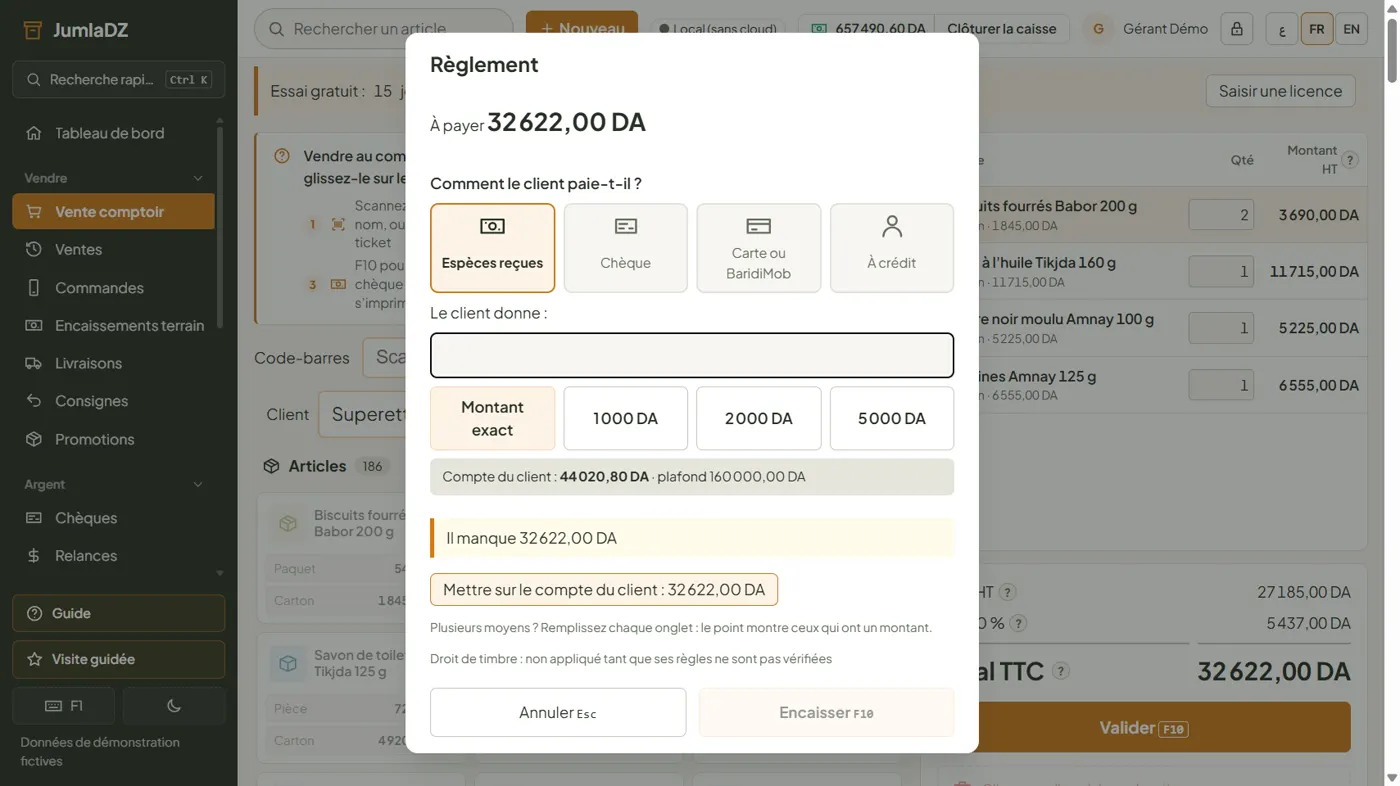This screenshot has height=786, width=1400.
Task: Click the Annuler button
Action: [x=558, y=713]
